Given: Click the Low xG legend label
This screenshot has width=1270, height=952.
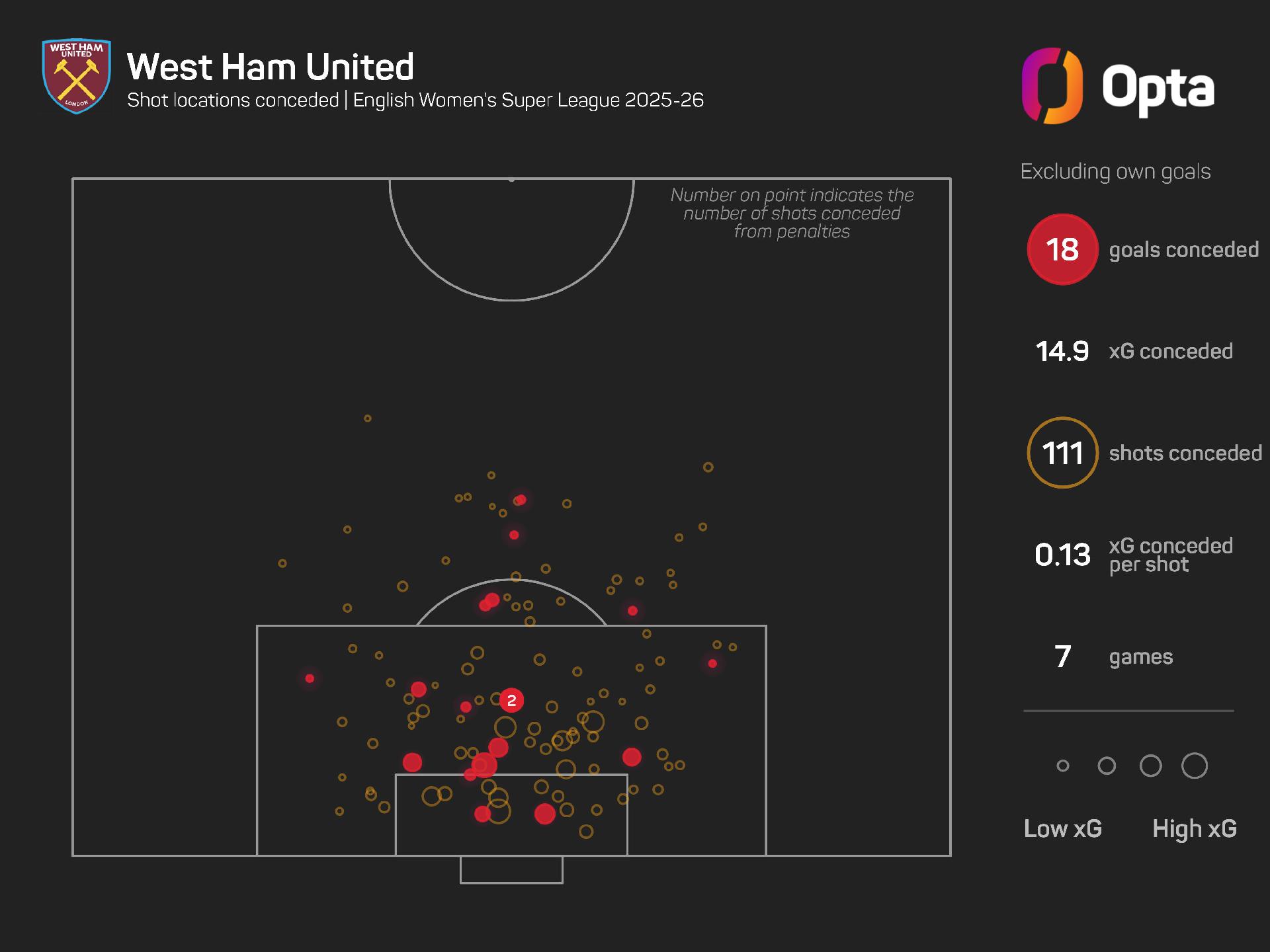Looking at the screenshot, I should pyautogui.click(x=1063, y=828).
